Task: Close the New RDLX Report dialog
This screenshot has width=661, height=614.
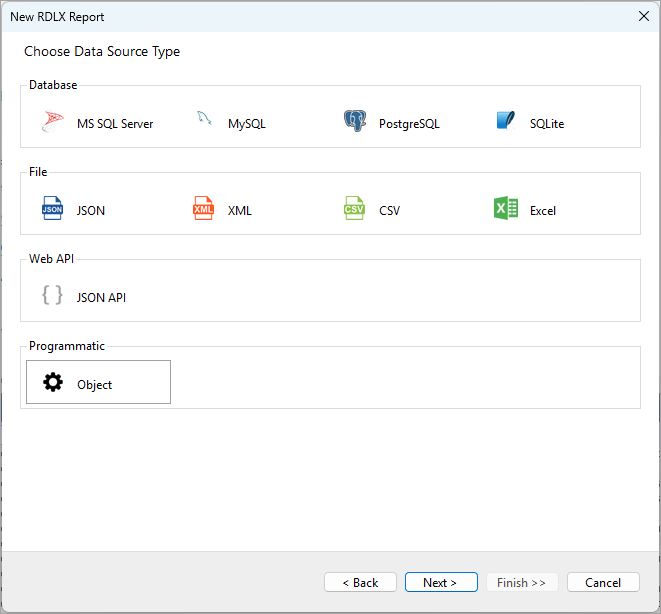Action: pos(644,16)
